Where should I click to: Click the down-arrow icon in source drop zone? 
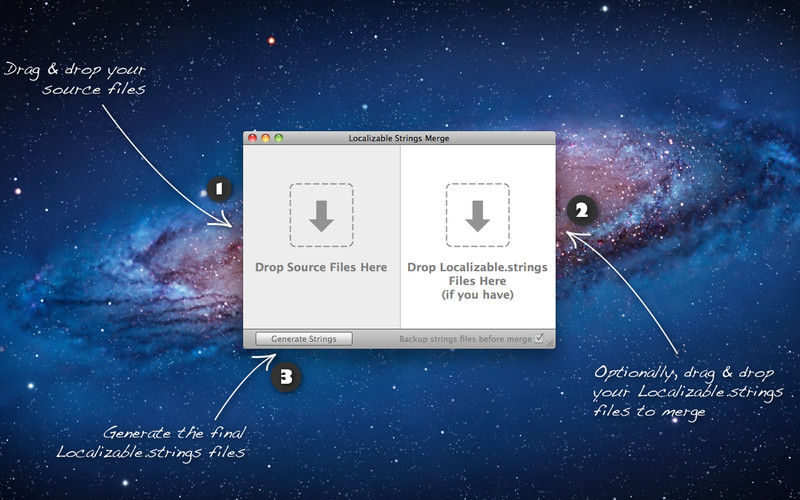point(321,215)
